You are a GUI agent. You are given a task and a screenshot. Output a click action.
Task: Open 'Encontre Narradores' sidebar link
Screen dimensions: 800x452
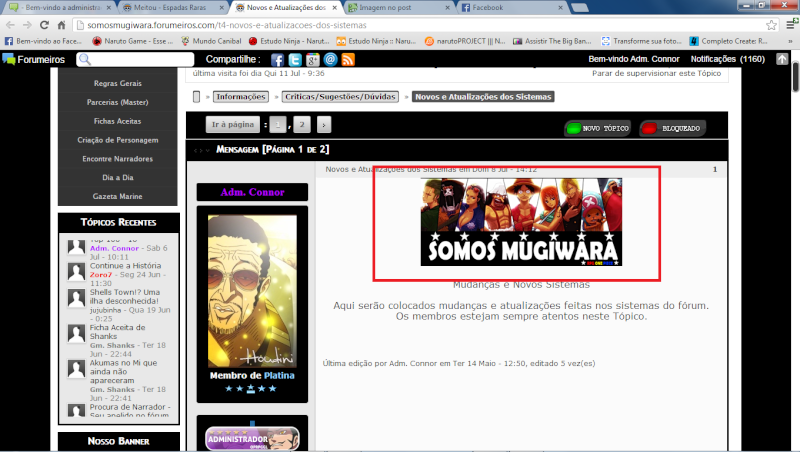[117, 159]
